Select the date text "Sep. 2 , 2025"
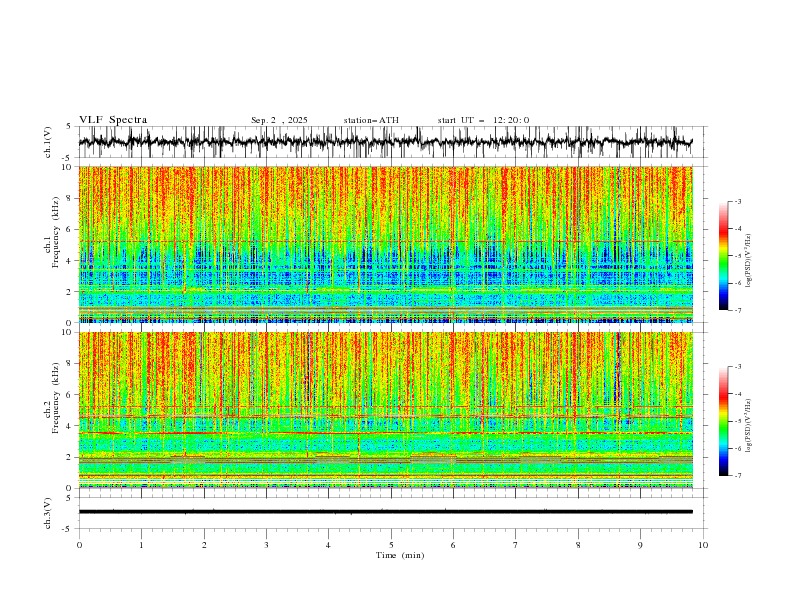The image size is (792, 612). (x=279, y=120)
